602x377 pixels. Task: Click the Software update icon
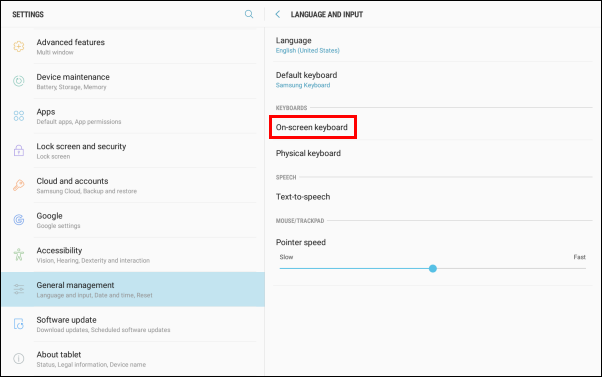click(18, 324)
